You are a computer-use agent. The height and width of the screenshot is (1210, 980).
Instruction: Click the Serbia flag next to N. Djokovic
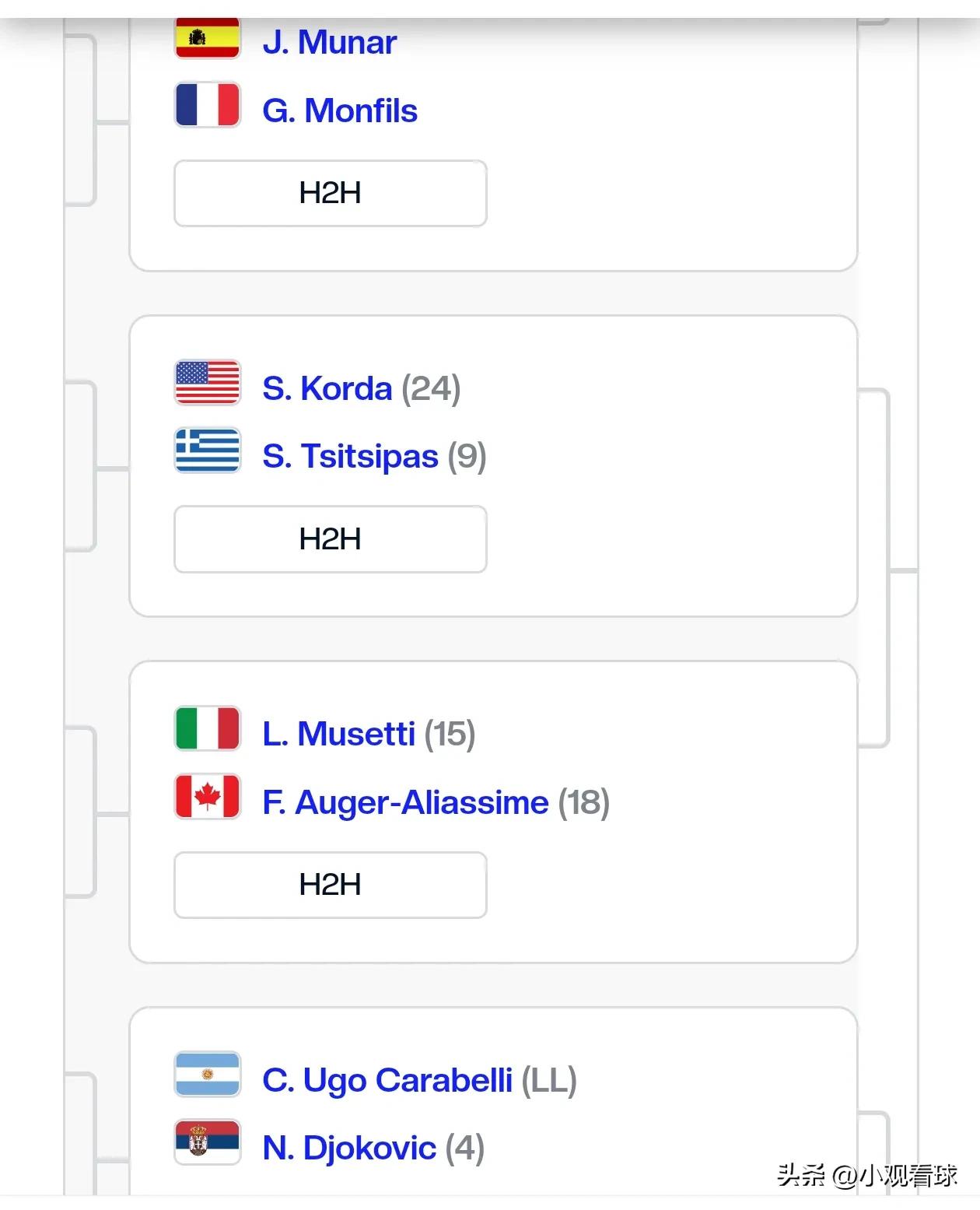point(207,1142)
